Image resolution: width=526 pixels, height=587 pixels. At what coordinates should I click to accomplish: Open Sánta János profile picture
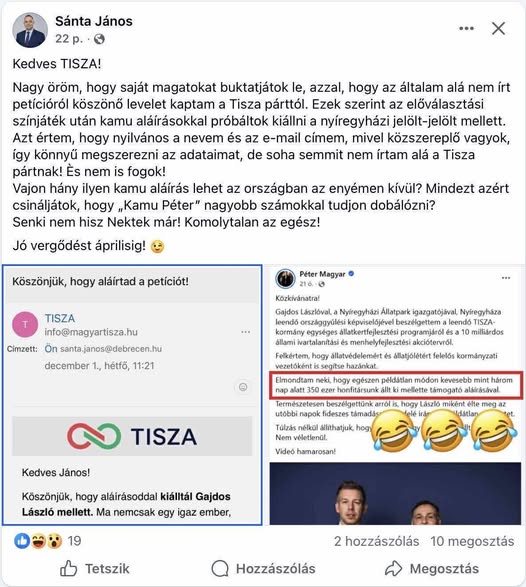(30, 30)
